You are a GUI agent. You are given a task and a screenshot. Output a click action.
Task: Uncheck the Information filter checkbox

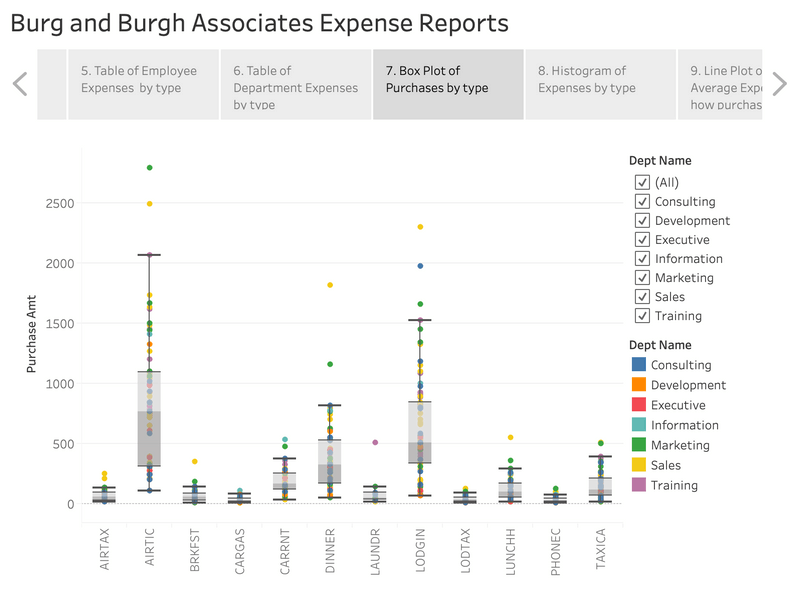click(x=642, y=259)
